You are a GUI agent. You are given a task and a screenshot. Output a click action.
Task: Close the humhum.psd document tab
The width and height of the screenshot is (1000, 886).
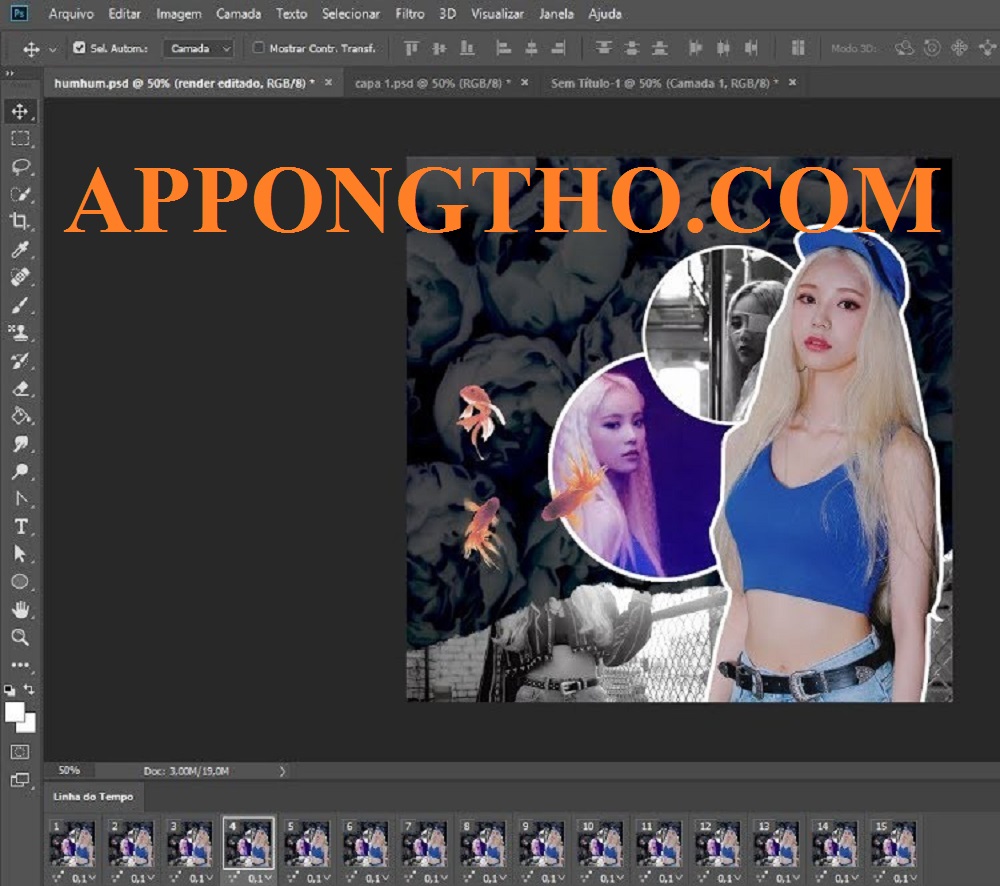pyautogui.click(x=328, y=82)
